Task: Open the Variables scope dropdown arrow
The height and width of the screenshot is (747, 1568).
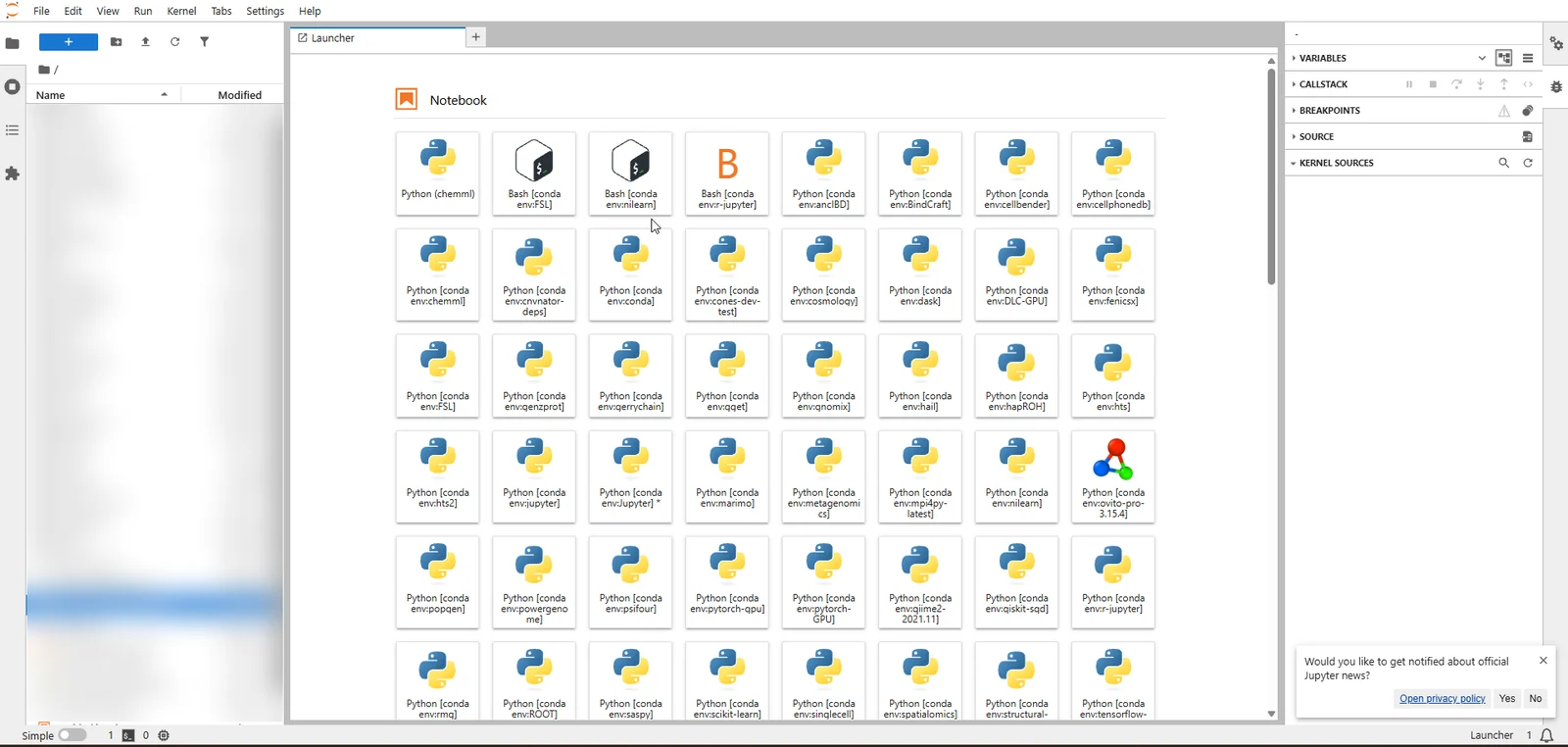Action: tap(1482, 58)
